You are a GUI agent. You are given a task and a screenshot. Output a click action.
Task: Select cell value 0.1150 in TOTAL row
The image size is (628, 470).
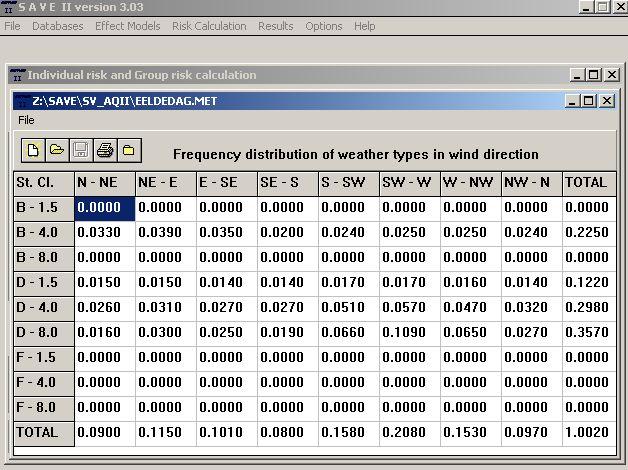pos(166,433)
